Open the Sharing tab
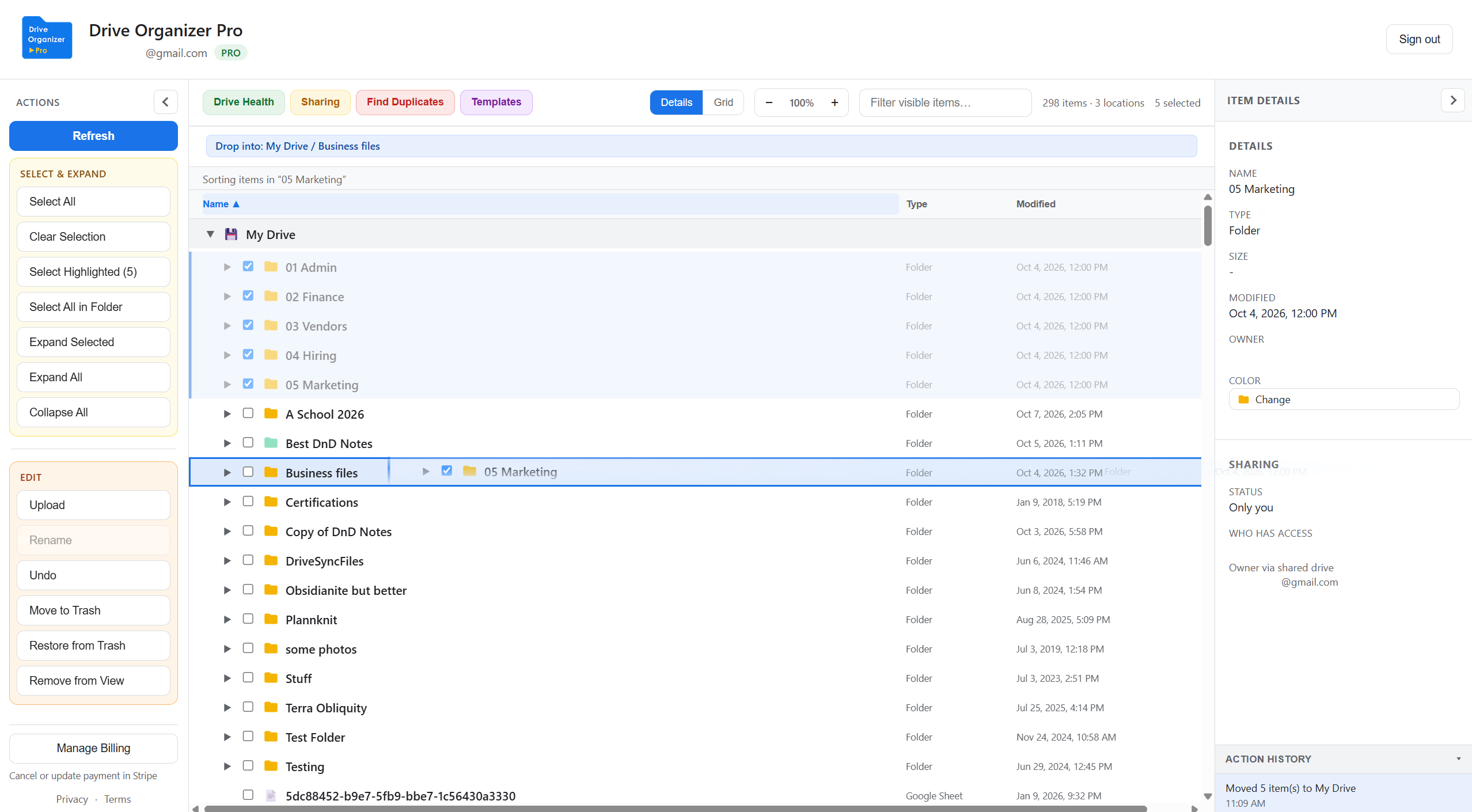1472x812 pixels. (320, 102)
